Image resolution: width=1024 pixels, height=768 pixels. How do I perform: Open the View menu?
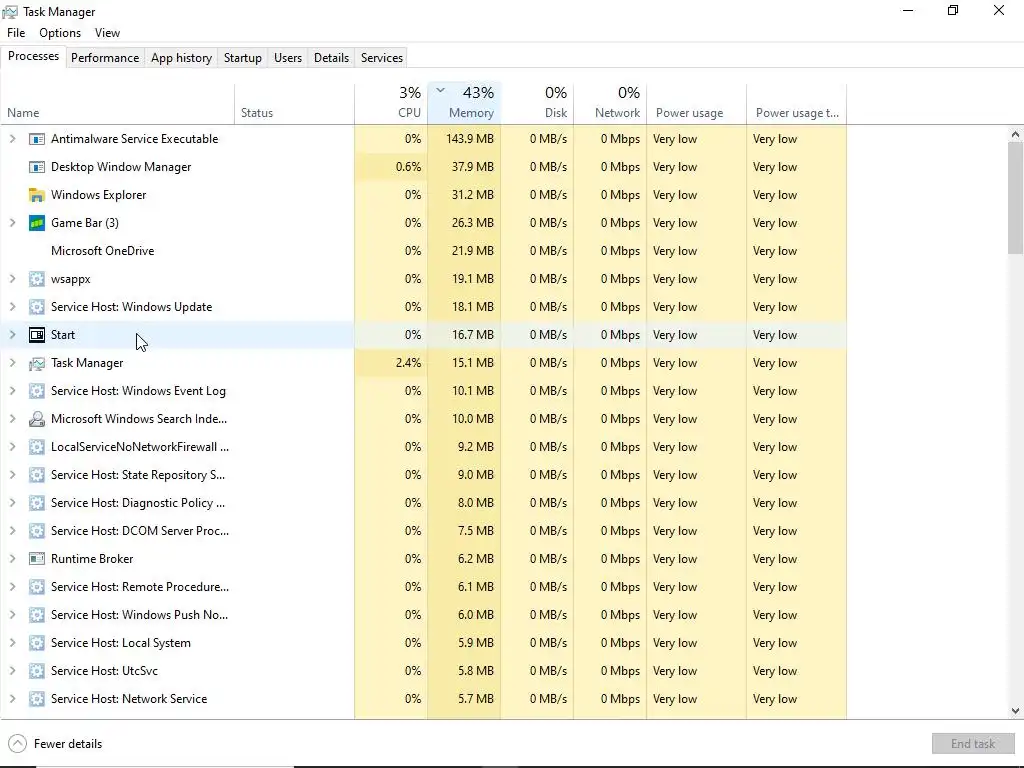click(107, 33)
